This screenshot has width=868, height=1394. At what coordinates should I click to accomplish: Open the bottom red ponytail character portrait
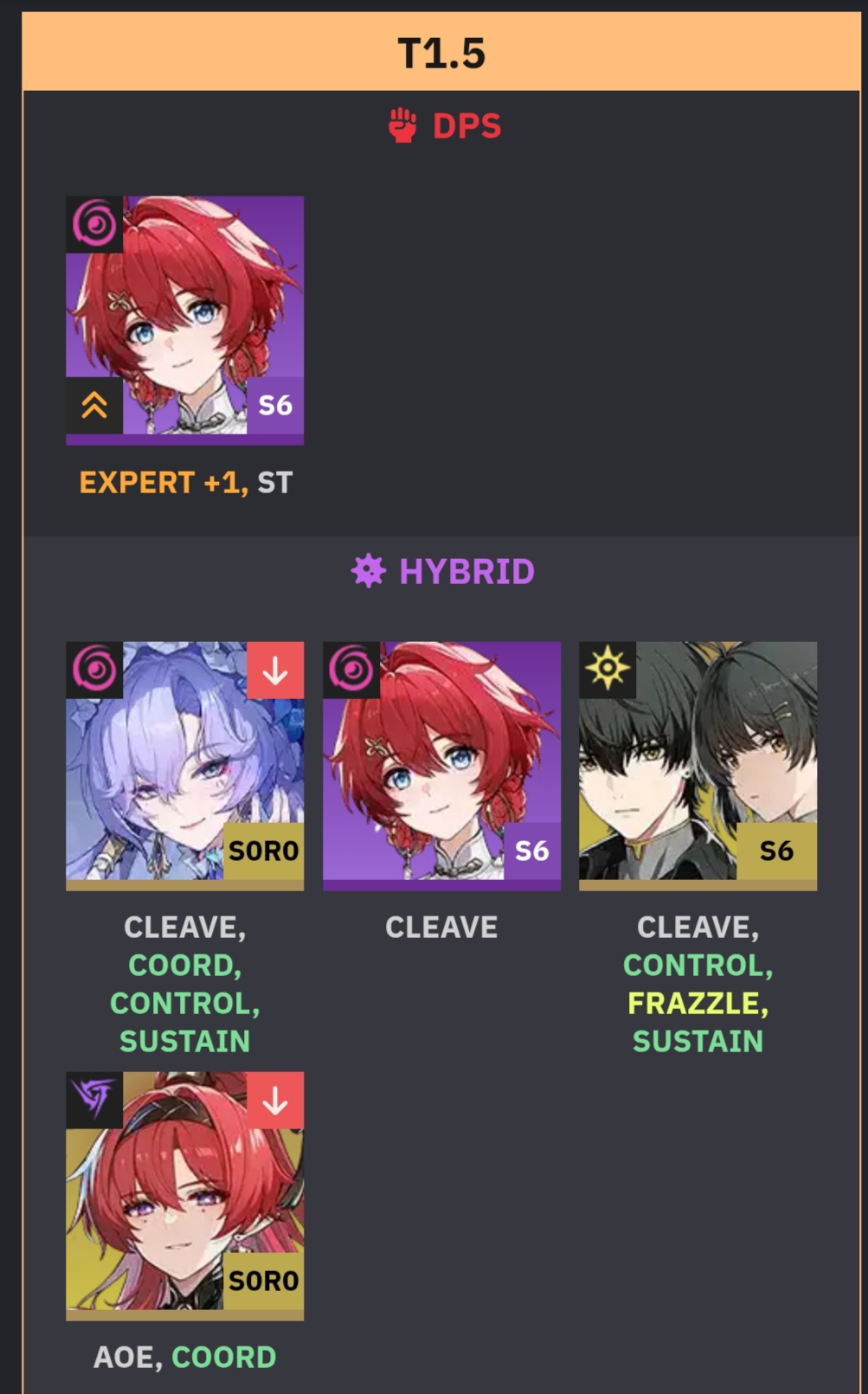point(185,1196)
